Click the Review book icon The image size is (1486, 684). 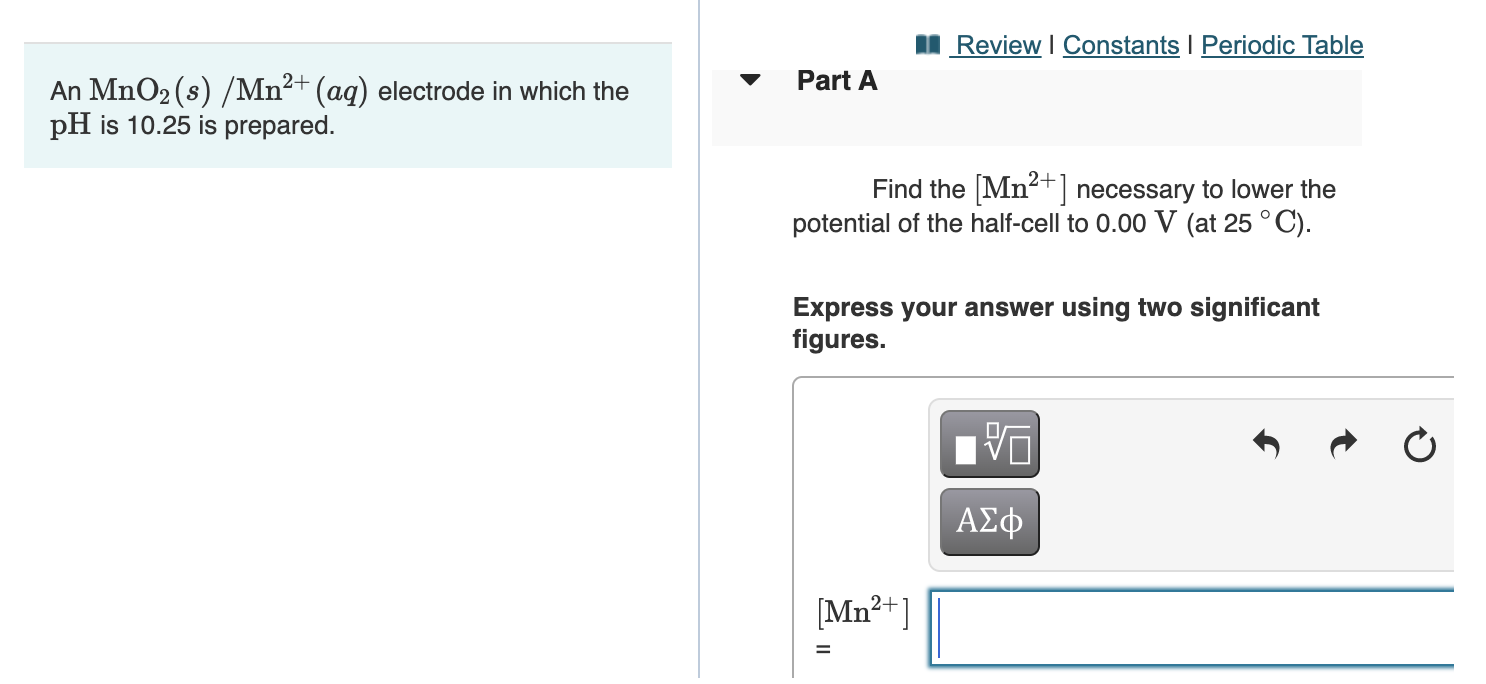coord(930,44)
